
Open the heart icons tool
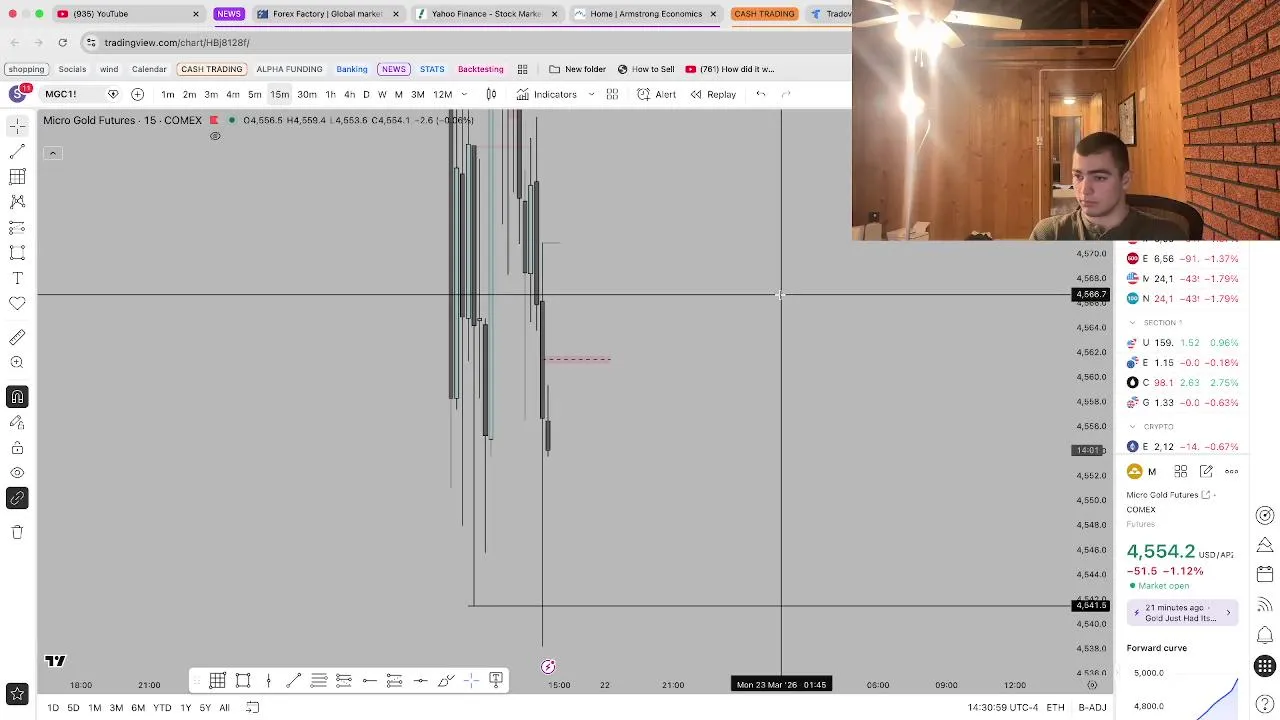(17, 303)
